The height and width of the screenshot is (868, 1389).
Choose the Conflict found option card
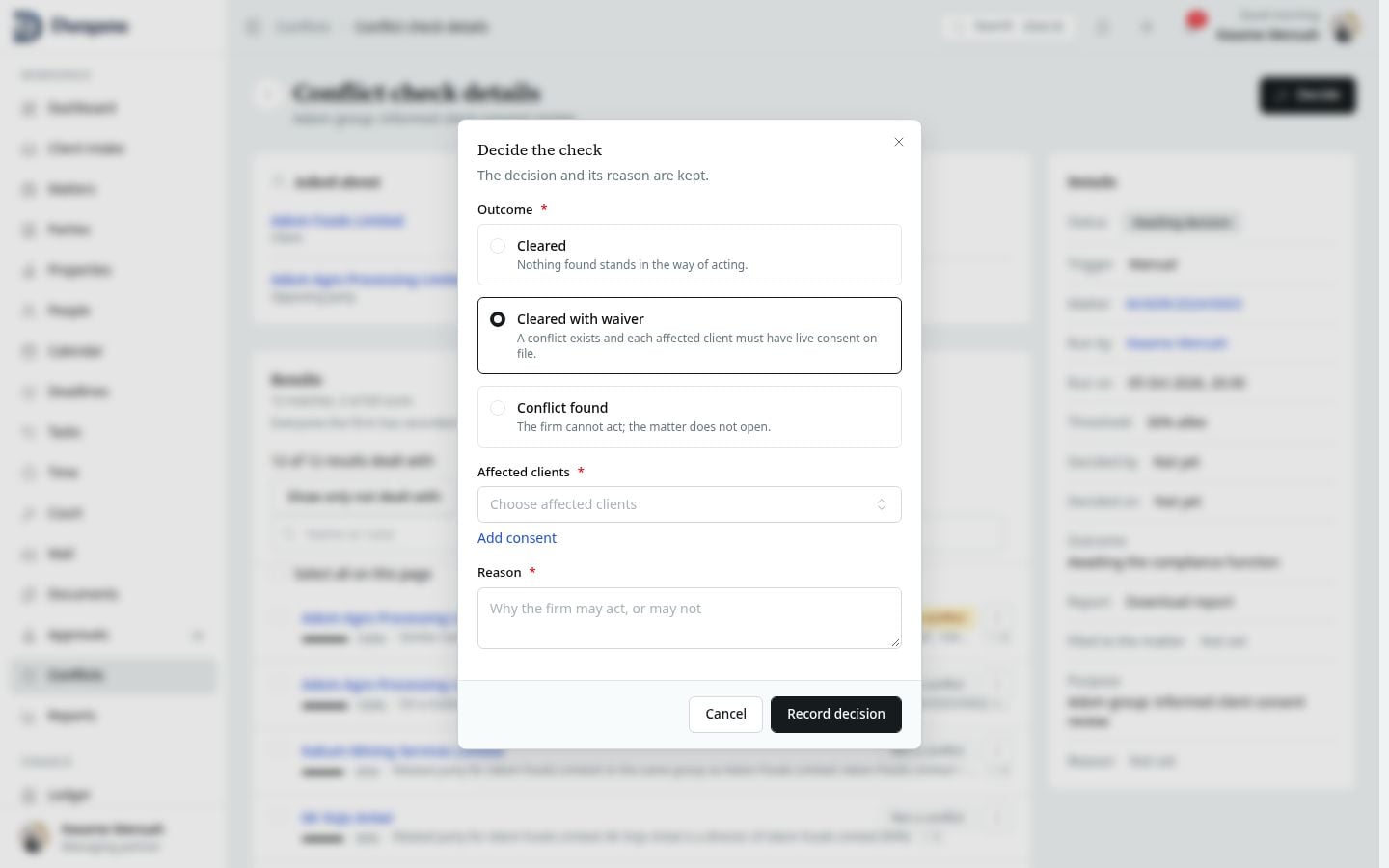click(690, 417)
